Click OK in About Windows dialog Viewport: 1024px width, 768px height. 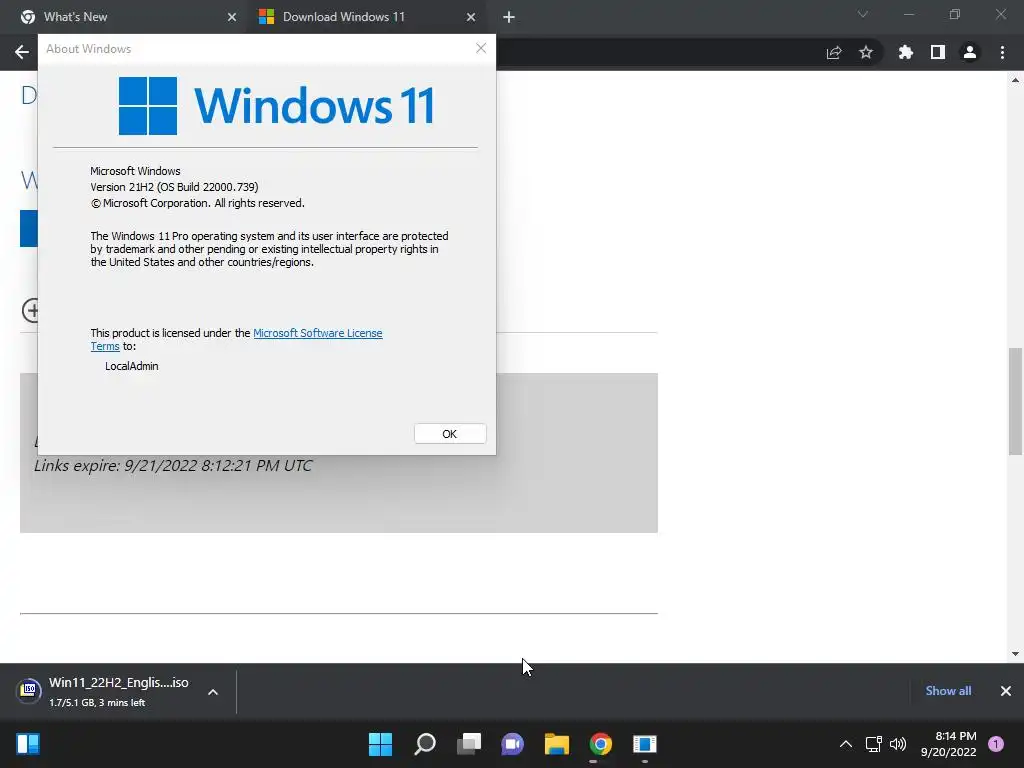450,434
